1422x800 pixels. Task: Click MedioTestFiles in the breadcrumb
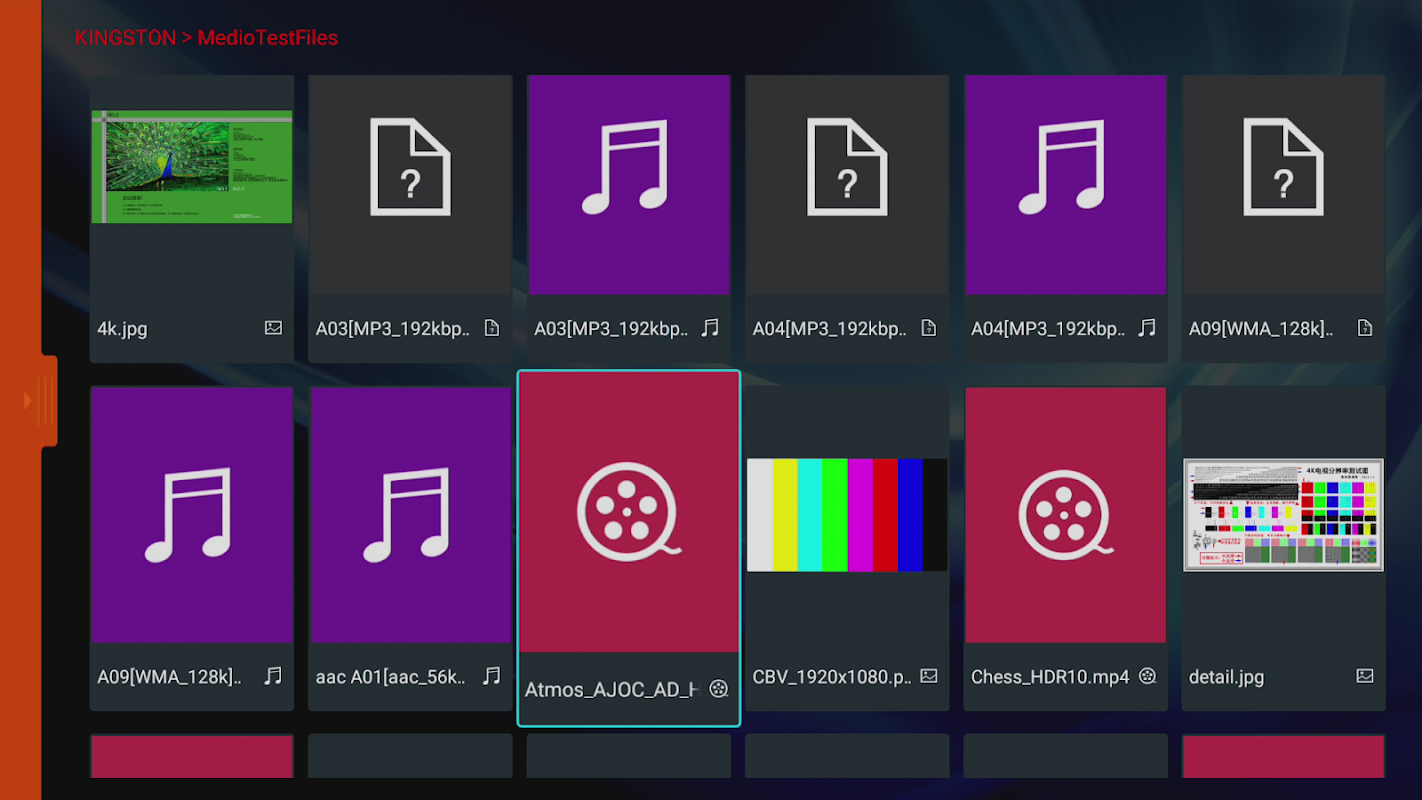pyautogui.click(x=267, y=38)
